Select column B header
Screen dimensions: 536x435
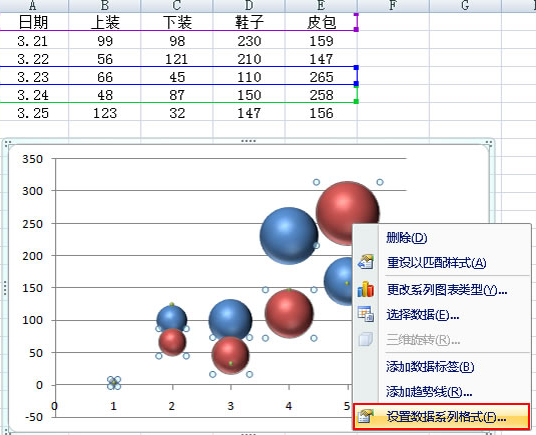(105, 5)
